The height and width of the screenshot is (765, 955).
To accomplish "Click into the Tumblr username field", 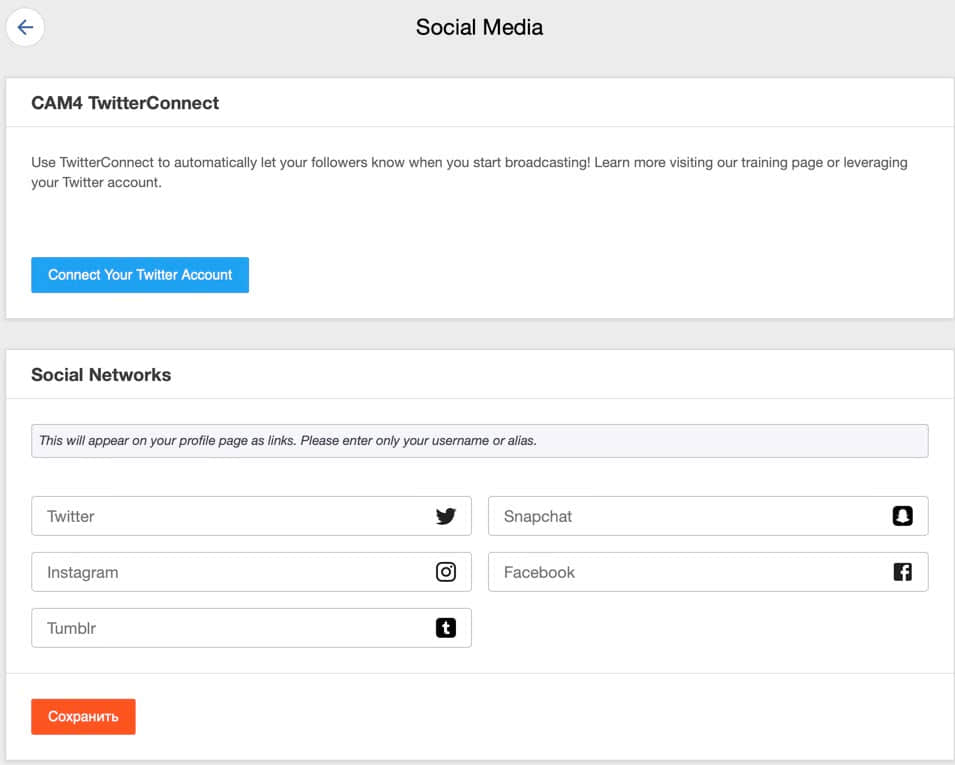I will 230,628.
